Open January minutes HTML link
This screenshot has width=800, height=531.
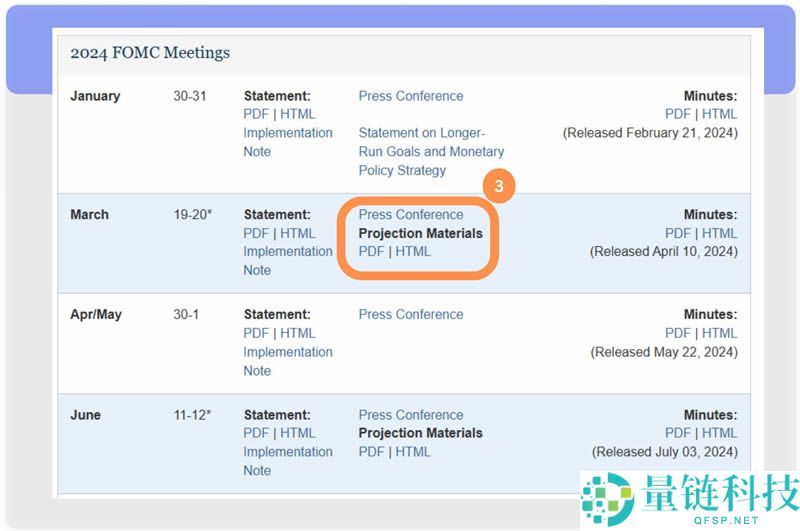click(x=719, y=114)
